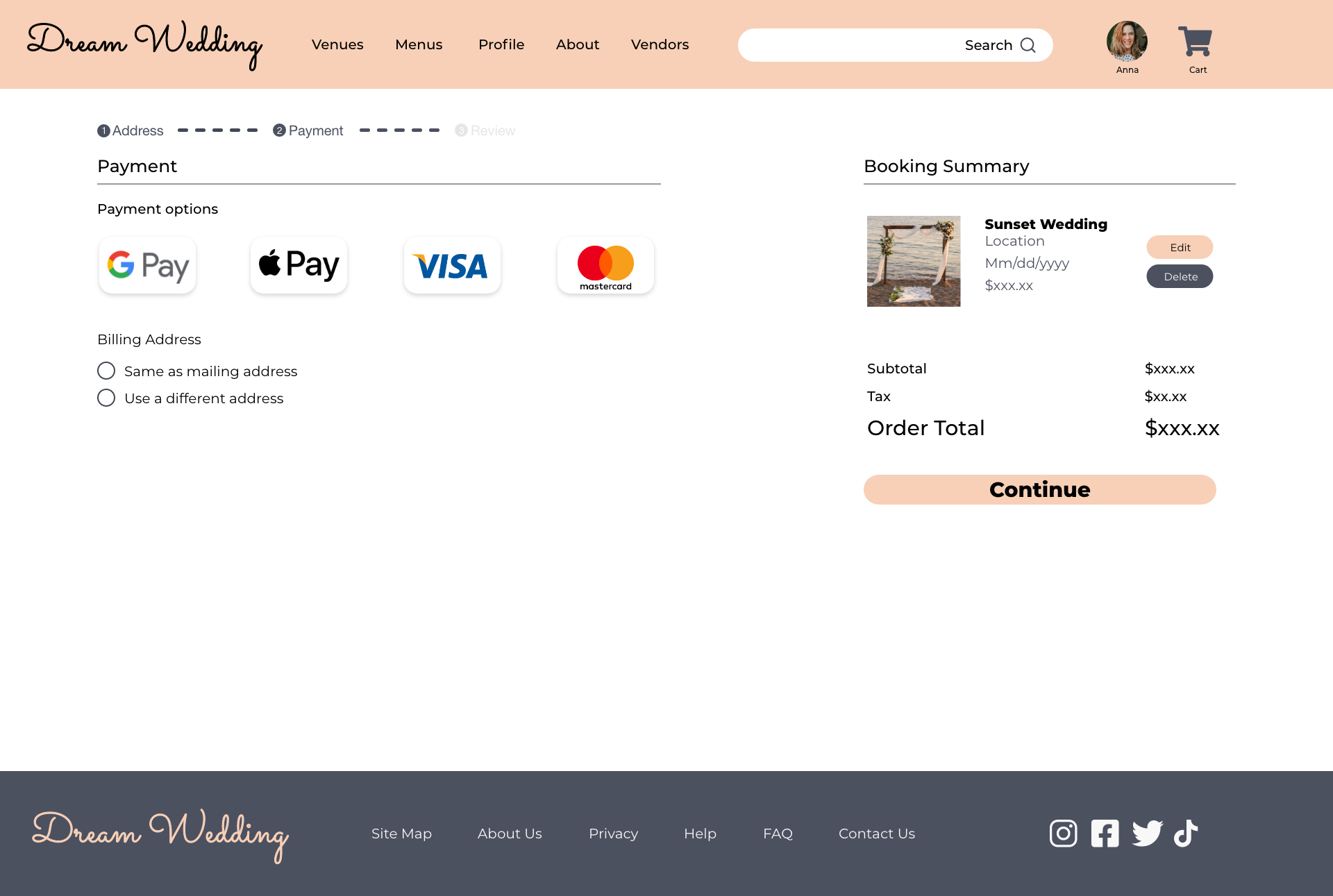Open the TikTok icon in footer
Screen dimensions: 1333x896
pyautogui.click(x=1186, y=833)
